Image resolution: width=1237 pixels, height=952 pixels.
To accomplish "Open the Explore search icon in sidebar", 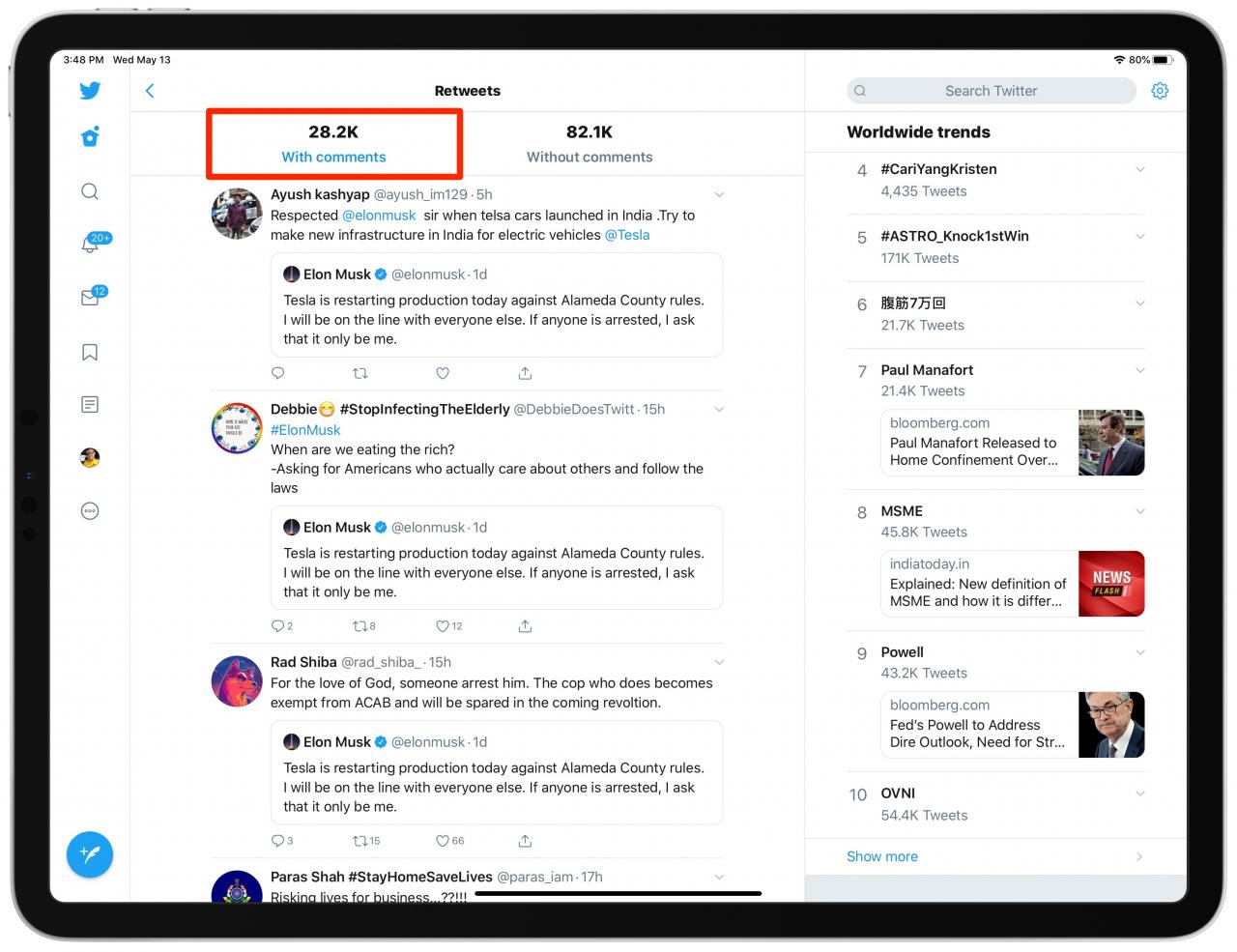I will point(90,191).
